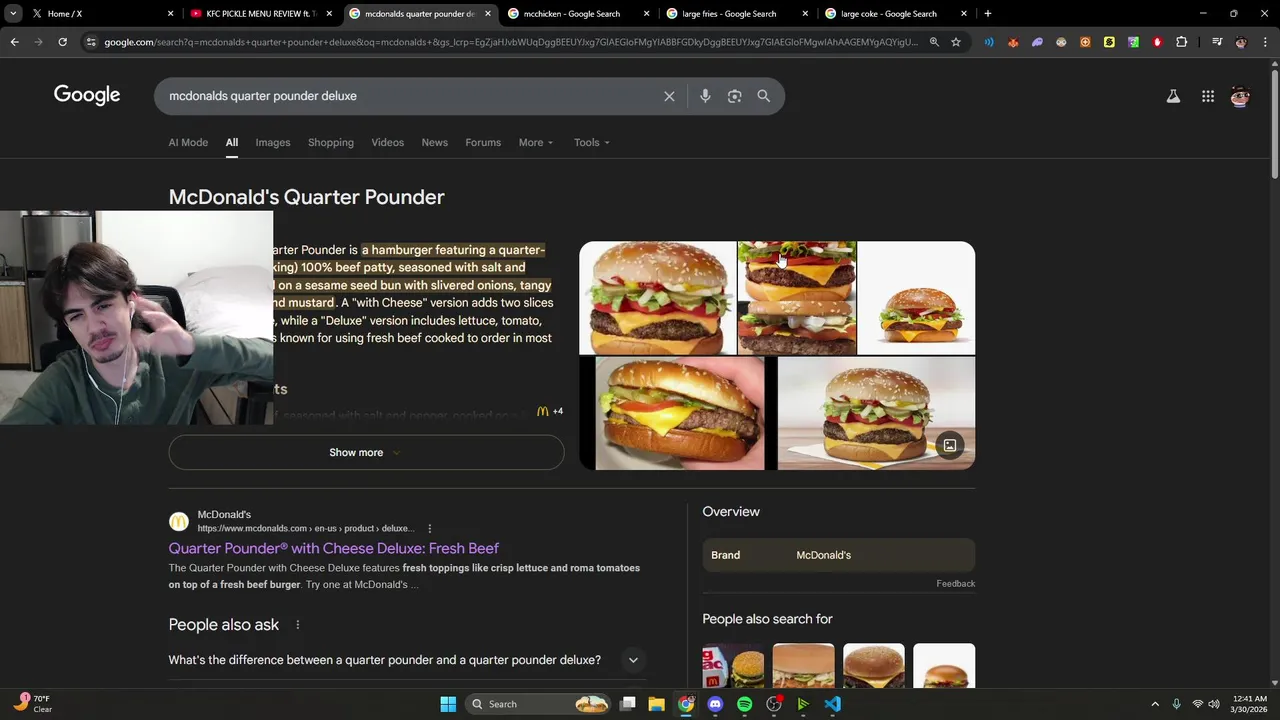Open the tab search dropdown arrow
The image size is (1280, 720).
point(13,14)
